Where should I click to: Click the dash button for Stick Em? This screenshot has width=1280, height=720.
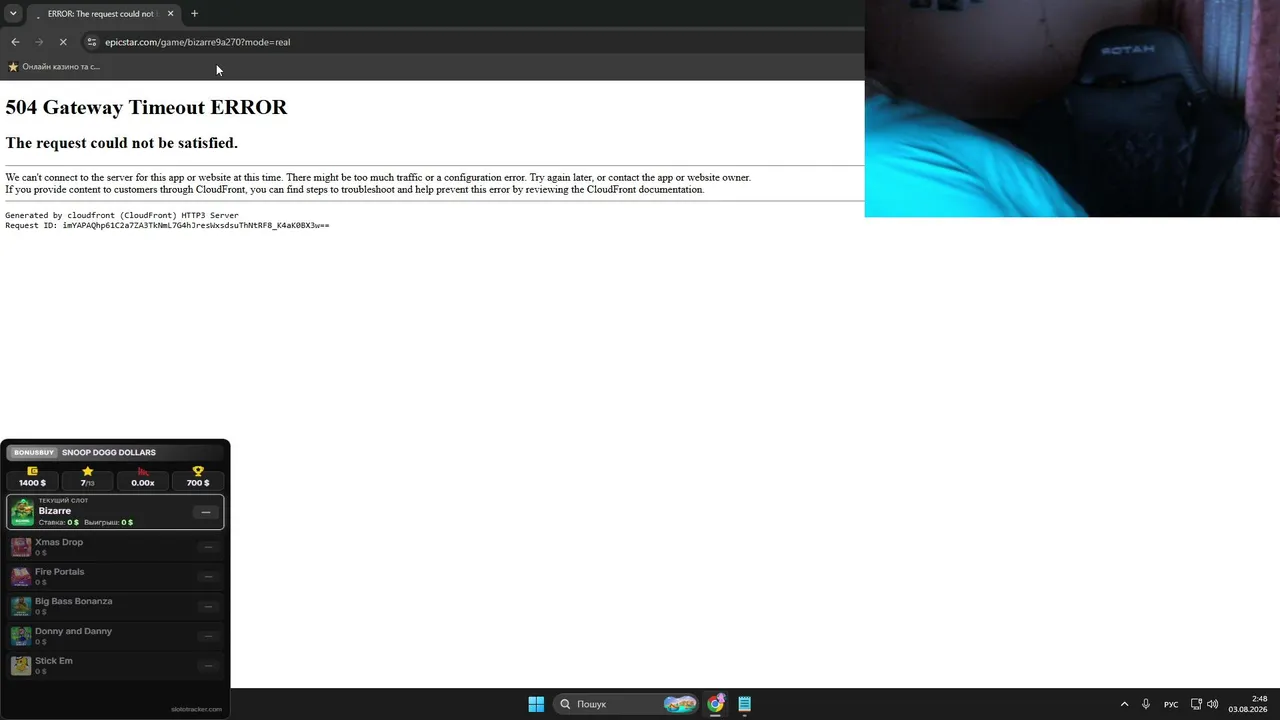tap(208, 665)
